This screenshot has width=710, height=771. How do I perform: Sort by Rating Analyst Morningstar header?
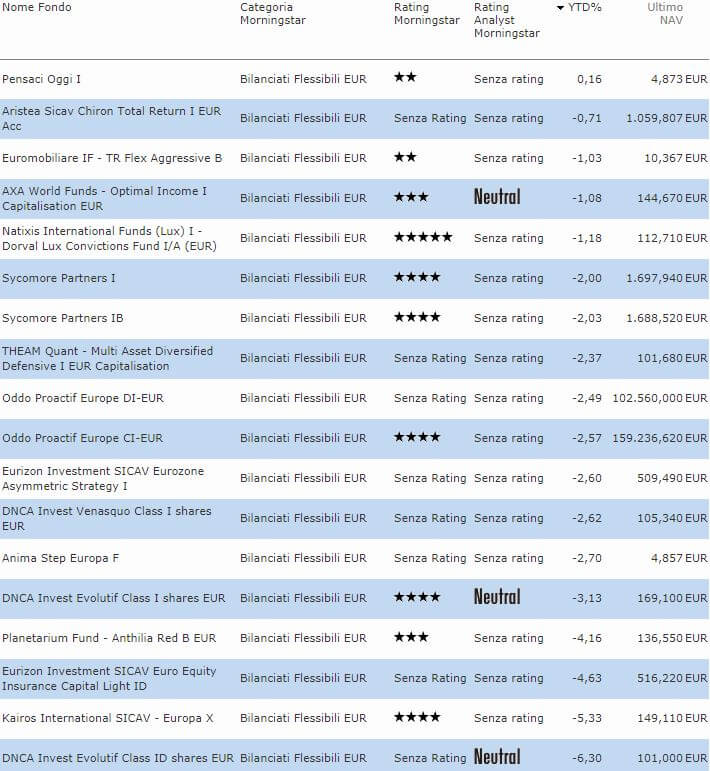tap(506, 20)
